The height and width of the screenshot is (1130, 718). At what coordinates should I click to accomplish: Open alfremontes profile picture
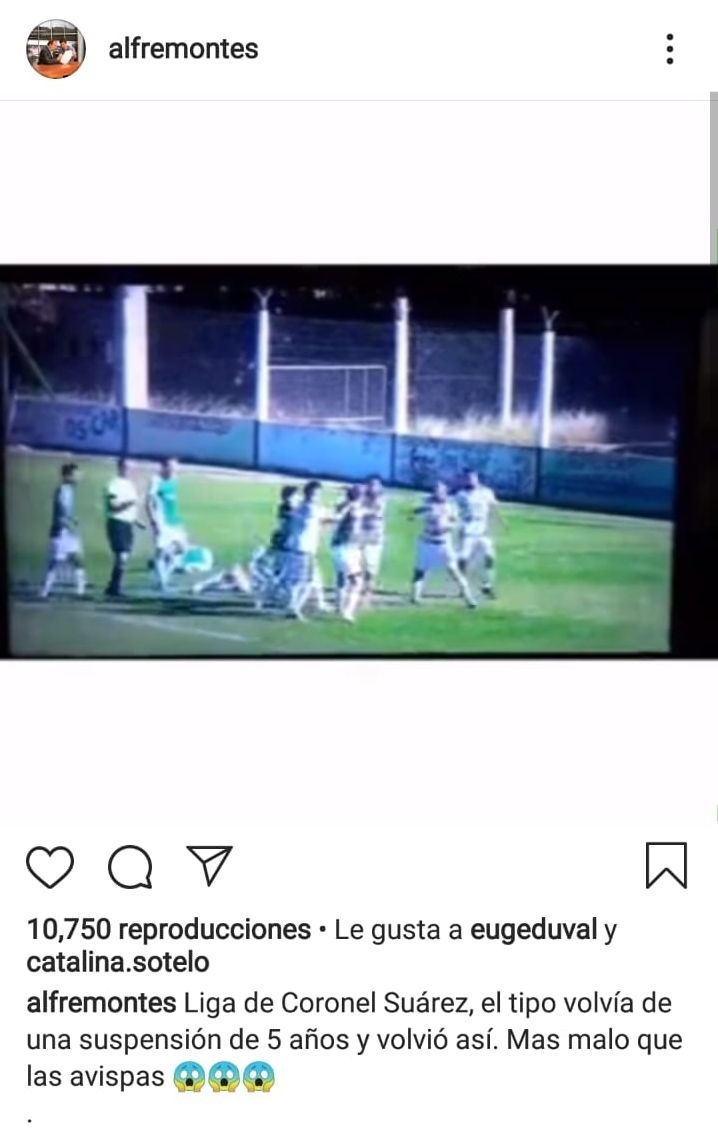[56, 49]
